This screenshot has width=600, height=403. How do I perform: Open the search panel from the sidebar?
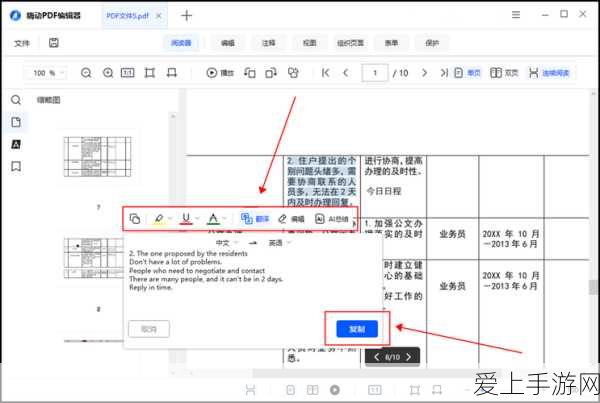click(16, 100)
